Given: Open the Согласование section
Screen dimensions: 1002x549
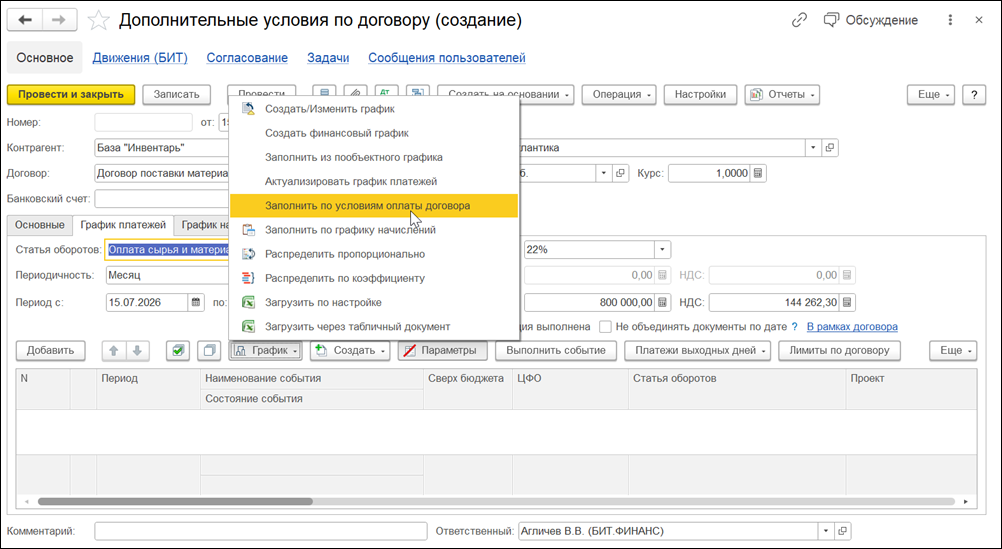Looking at the screenshot, I should pyautogui.click(x=247, y=58).
